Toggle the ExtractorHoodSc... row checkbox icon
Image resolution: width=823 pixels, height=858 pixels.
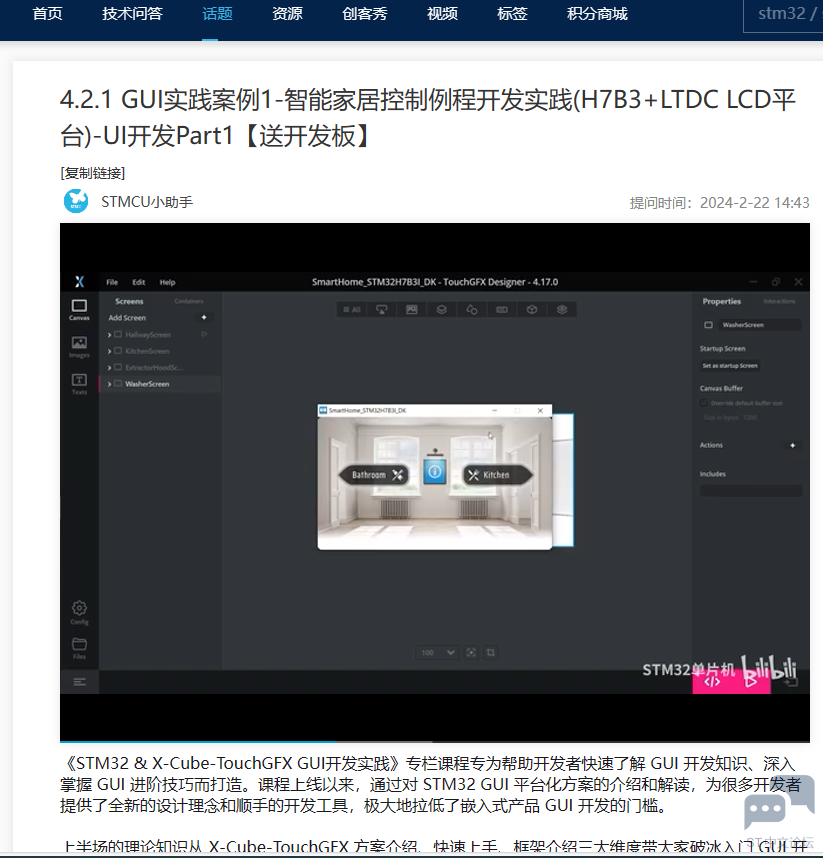[118, 367]
